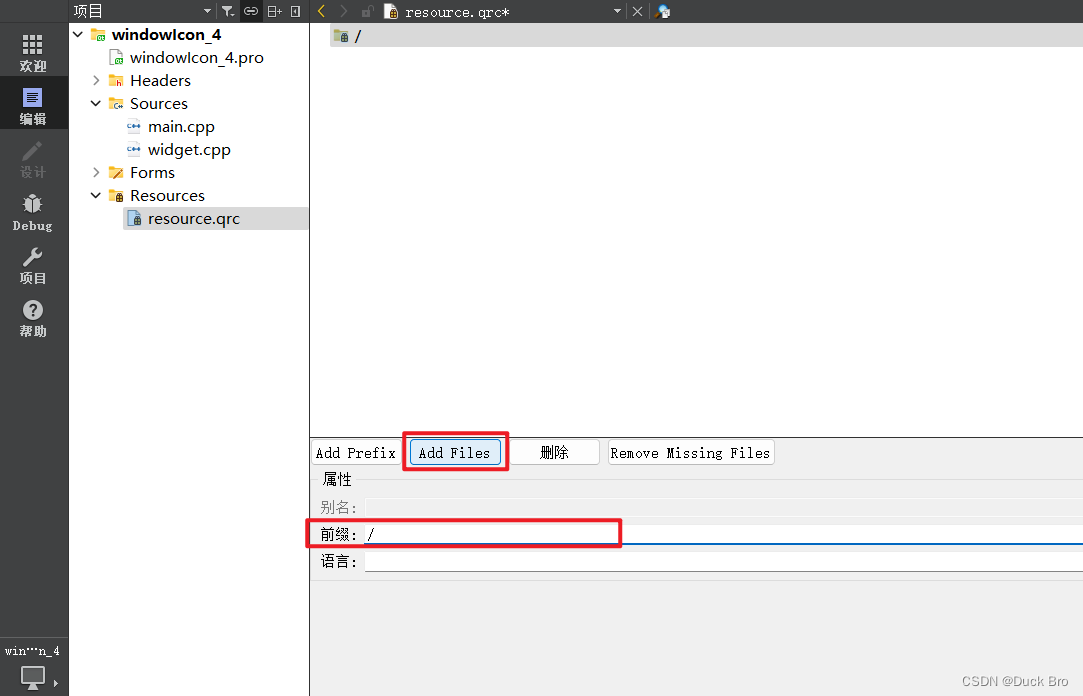Click the Add Prefix button
This screenshot has height=696, width=1083.
(x=355, y=452)
